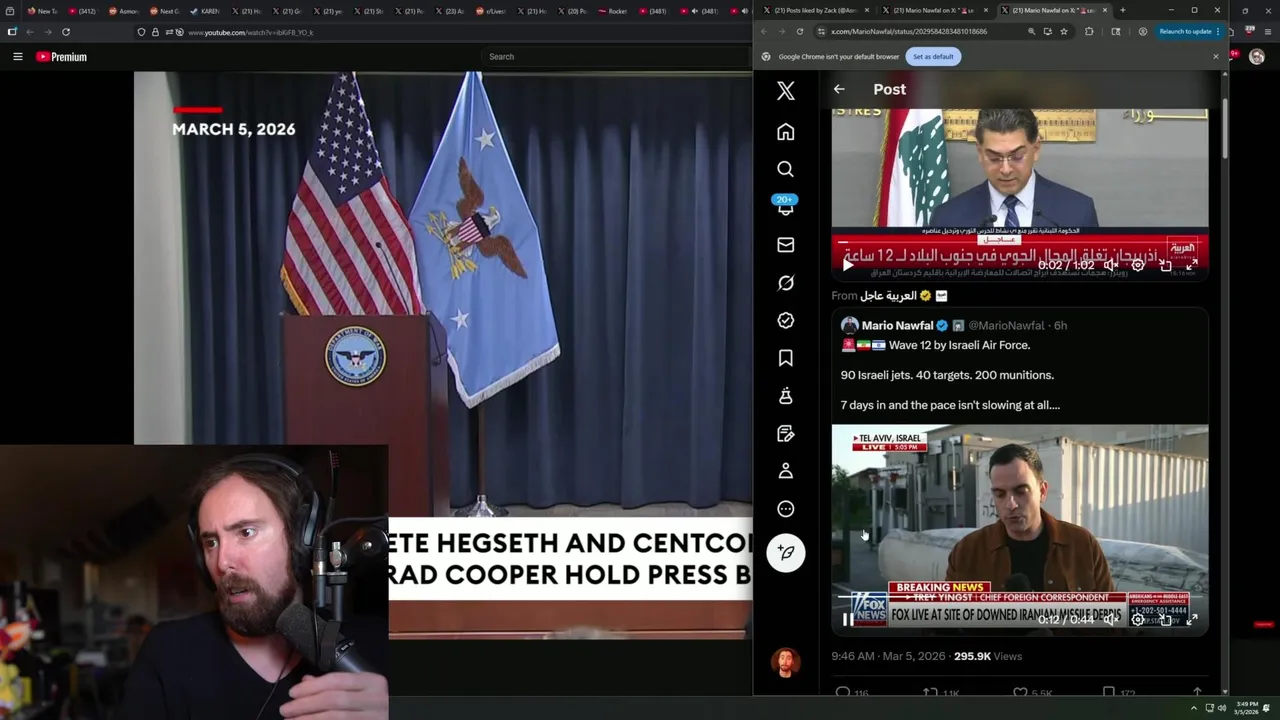Open the X Explore search icon
1280x720 pixels.
(786, 169)
